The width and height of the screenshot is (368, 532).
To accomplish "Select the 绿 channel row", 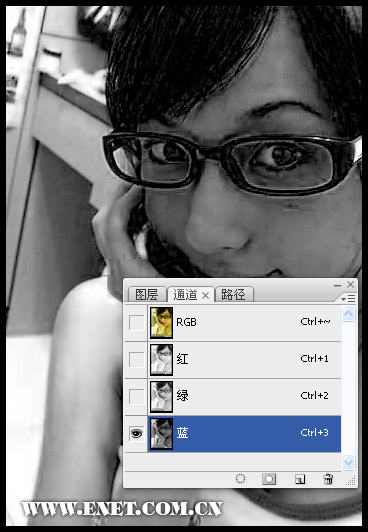I will coord(244,397).
